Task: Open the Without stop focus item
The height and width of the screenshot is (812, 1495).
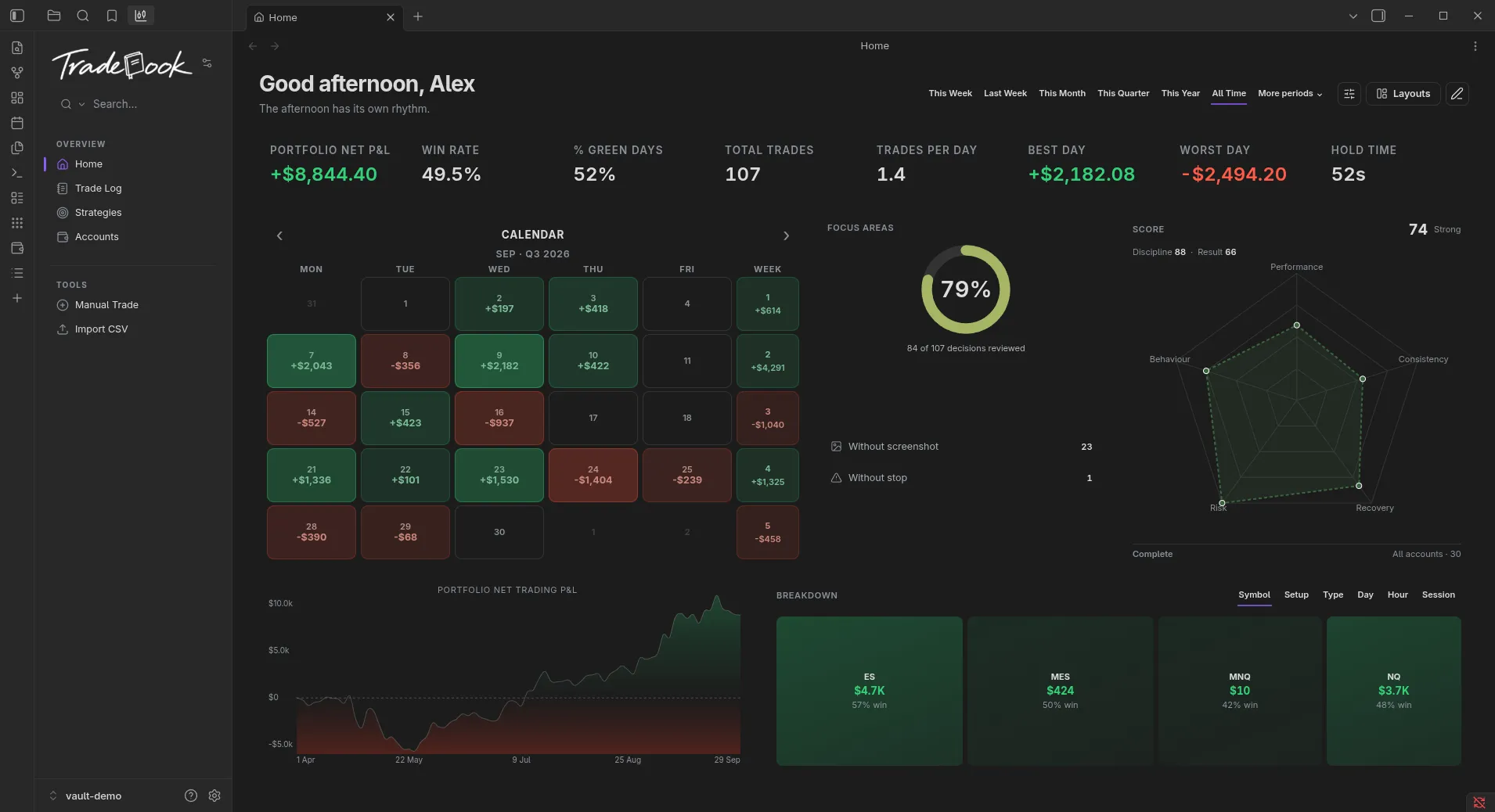Action: point(961,478)
